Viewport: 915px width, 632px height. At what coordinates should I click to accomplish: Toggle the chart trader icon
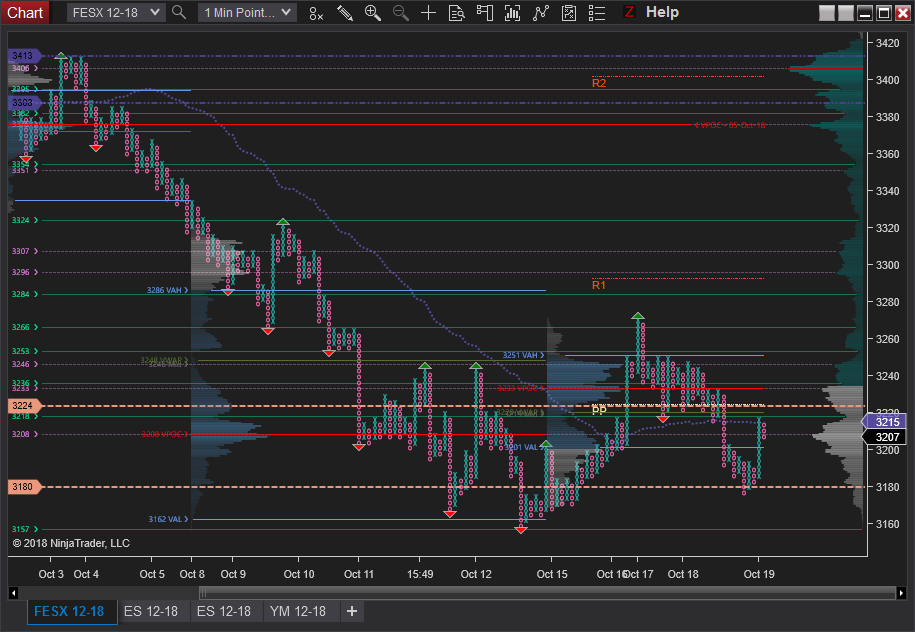[x=484, y=13]
